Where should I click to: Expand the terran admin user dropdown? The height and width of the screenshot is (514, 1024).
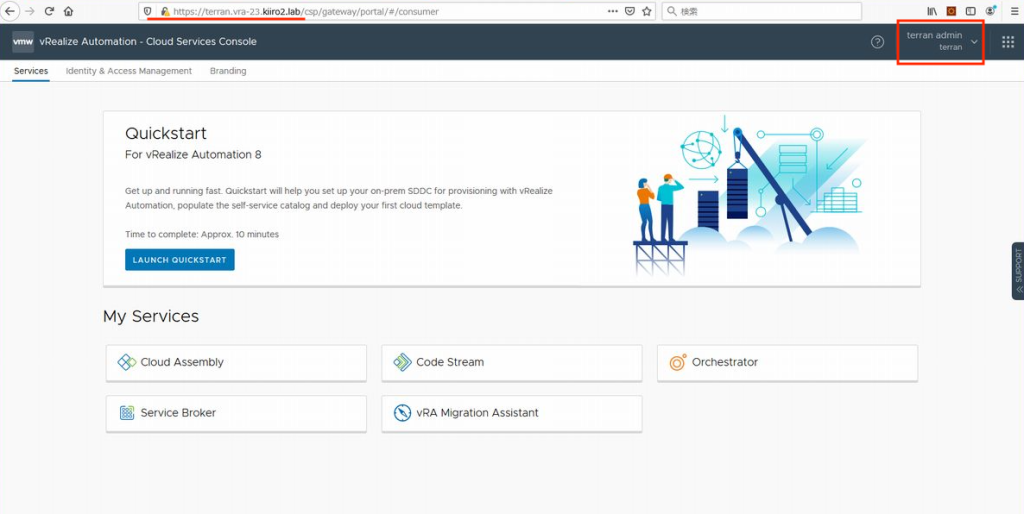[x=940, y=41]
